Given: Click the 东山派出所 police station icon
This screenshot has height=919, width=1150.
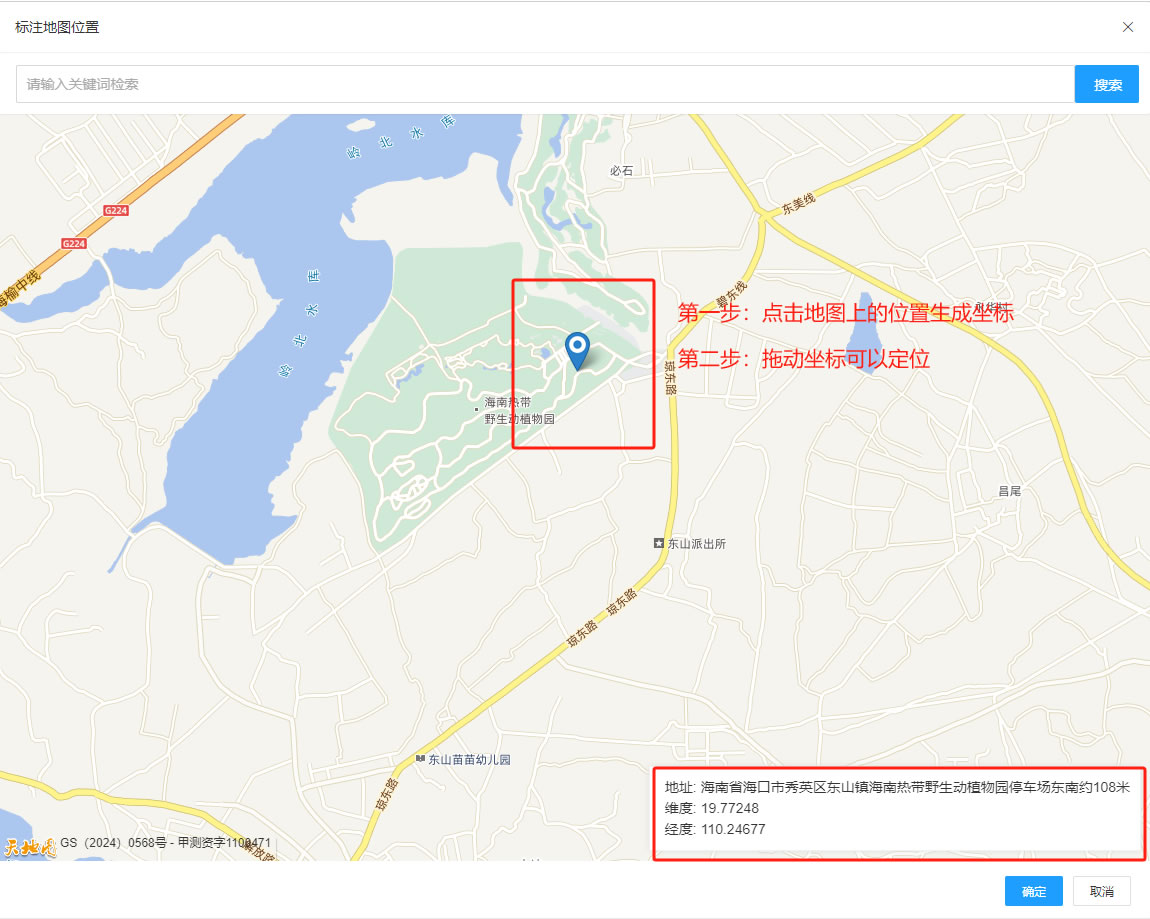Looking at the screenshot, I should 658,543.
